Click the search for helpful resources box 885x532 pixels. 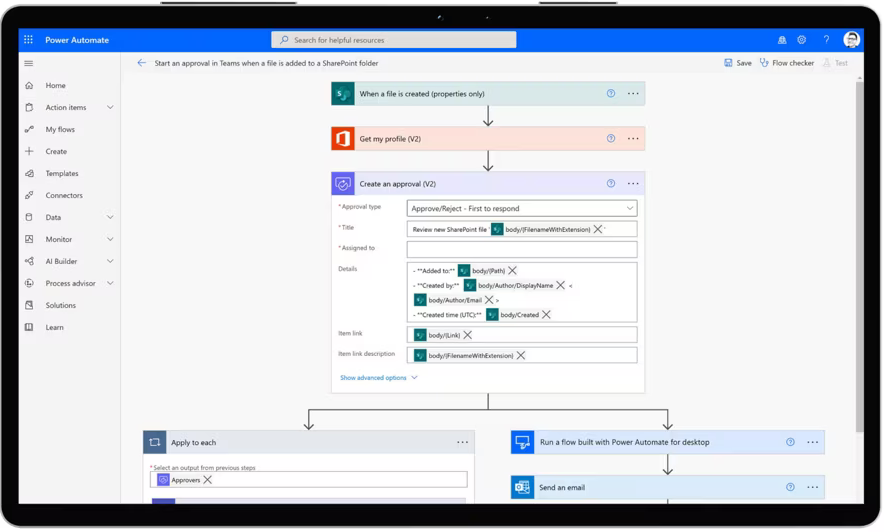(394, 40)
